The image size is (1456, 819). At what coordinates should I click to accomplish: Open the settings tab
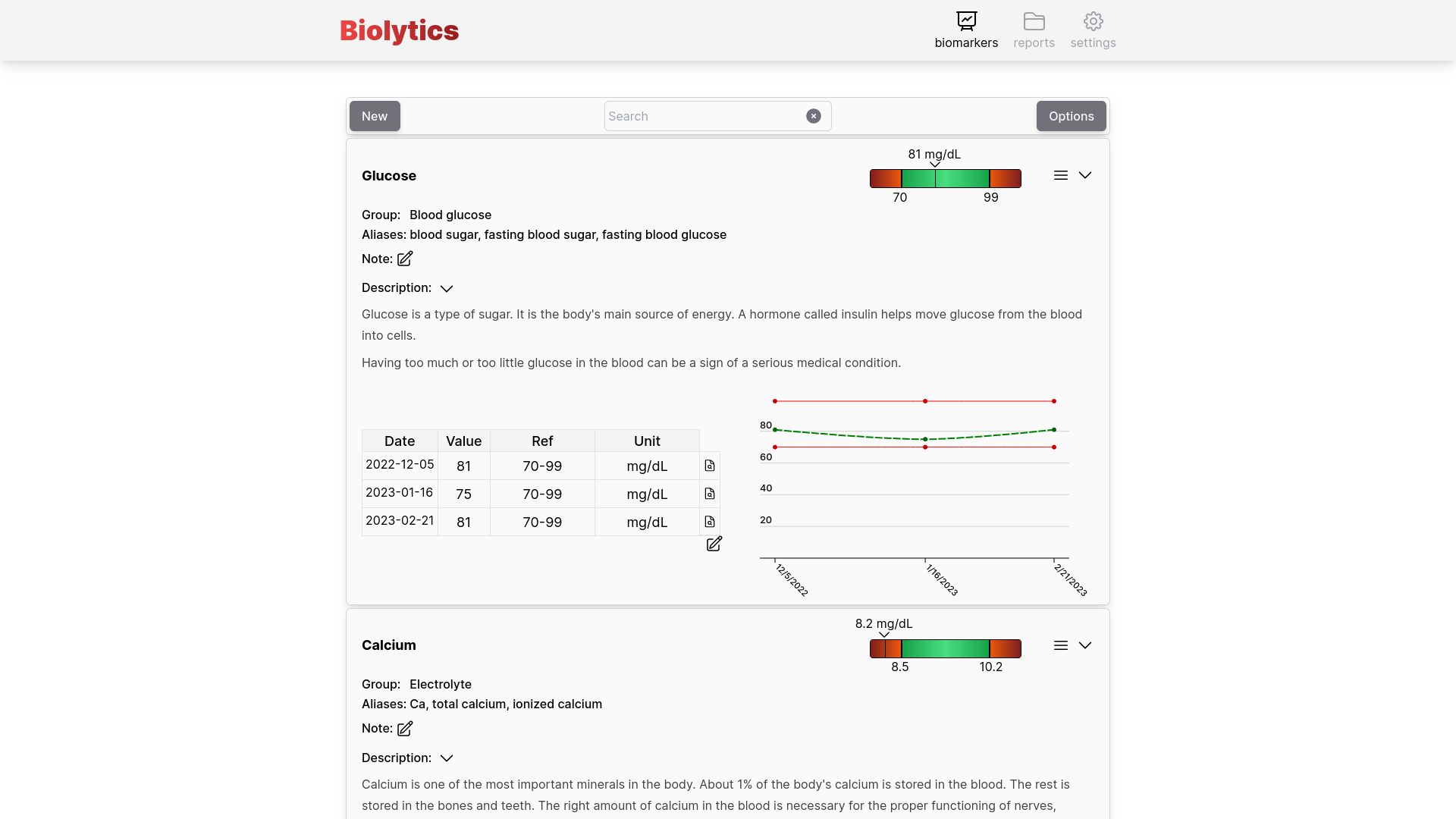(1093, 30)
